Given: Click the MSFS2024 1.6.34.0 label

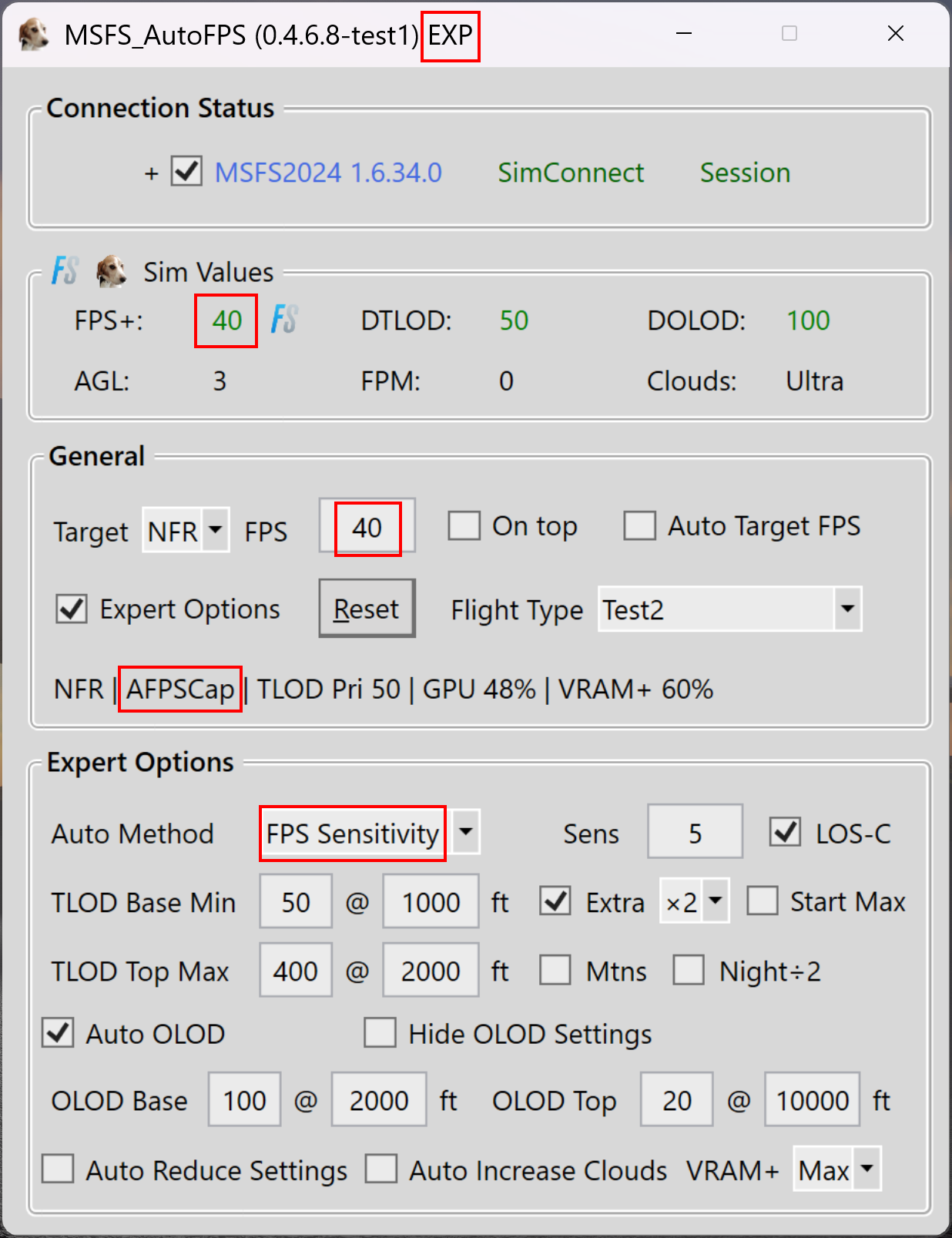Looking at the screenshot, I should pos(328,173).
